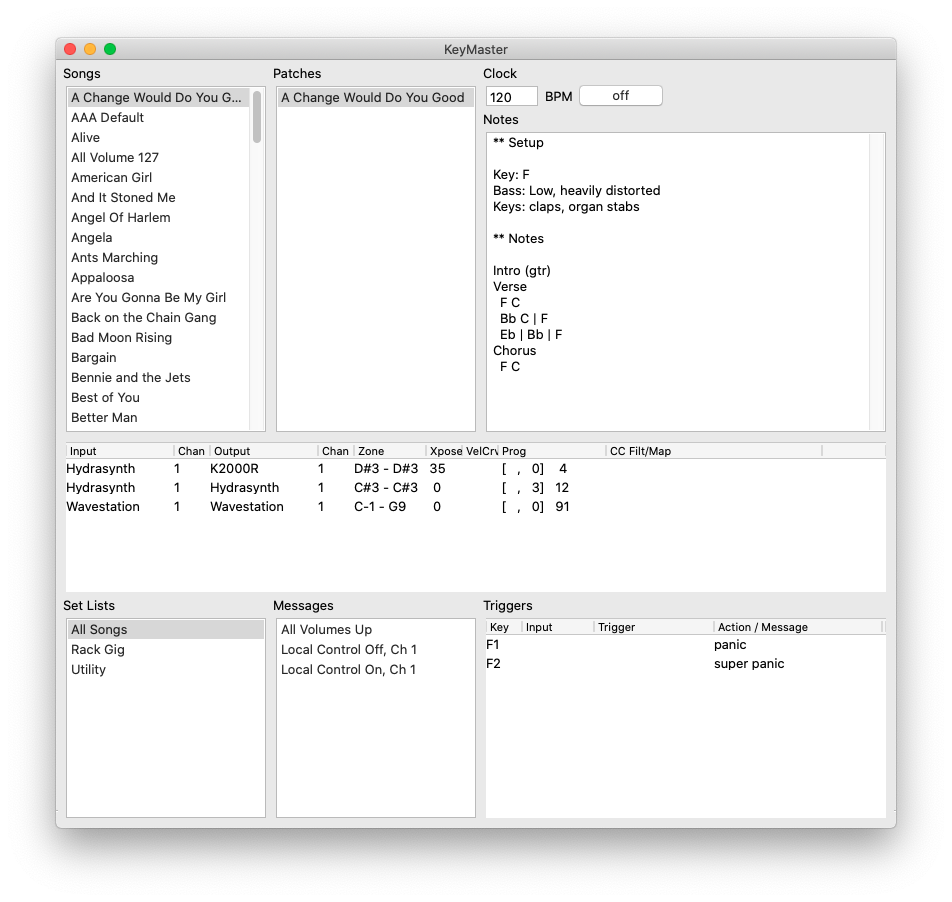Viewport: 952px width, 902px height.
Task: Select patch 'A Change Would Do You Good'
Action: [x=375, y=98]
